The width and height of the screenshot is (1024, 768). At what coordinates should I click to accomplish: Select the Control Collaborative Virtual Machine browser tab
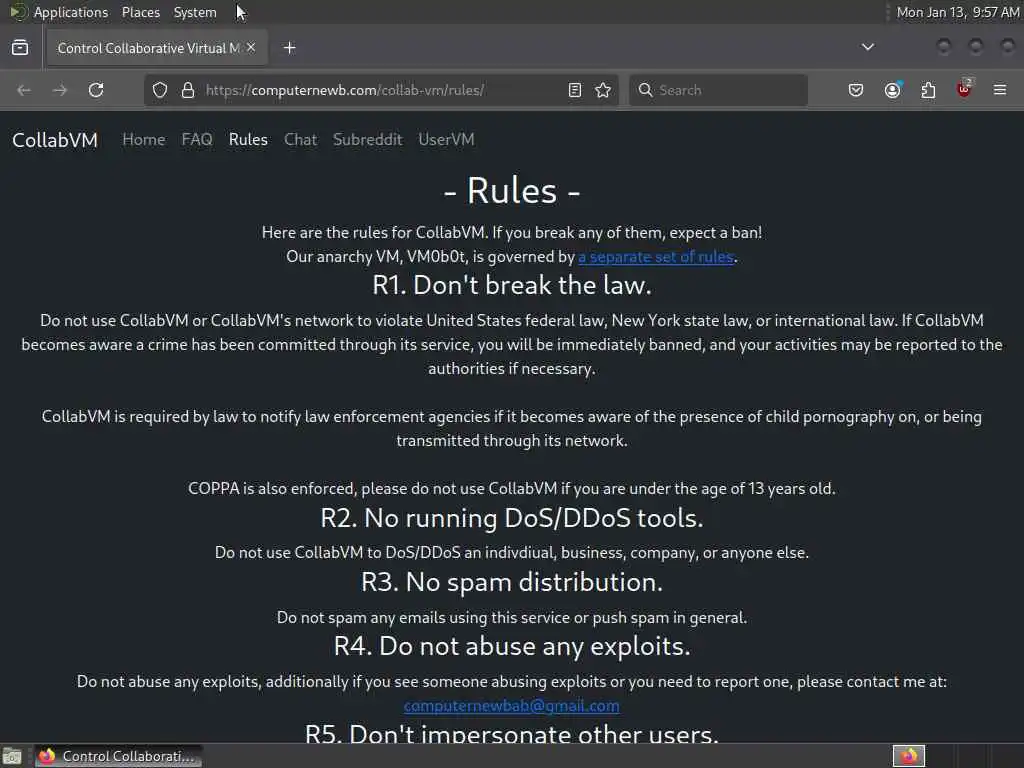point(155,48)
